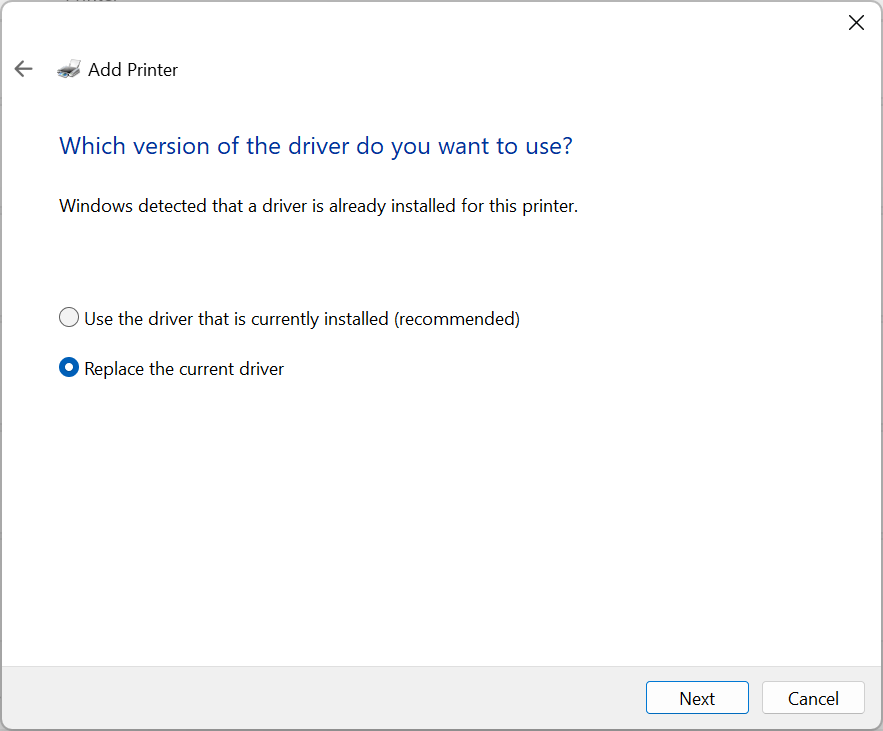Click the 'Add Printer' title text
Image resolution: width=883 pixels, height=731 pixels.
[133, 69]
